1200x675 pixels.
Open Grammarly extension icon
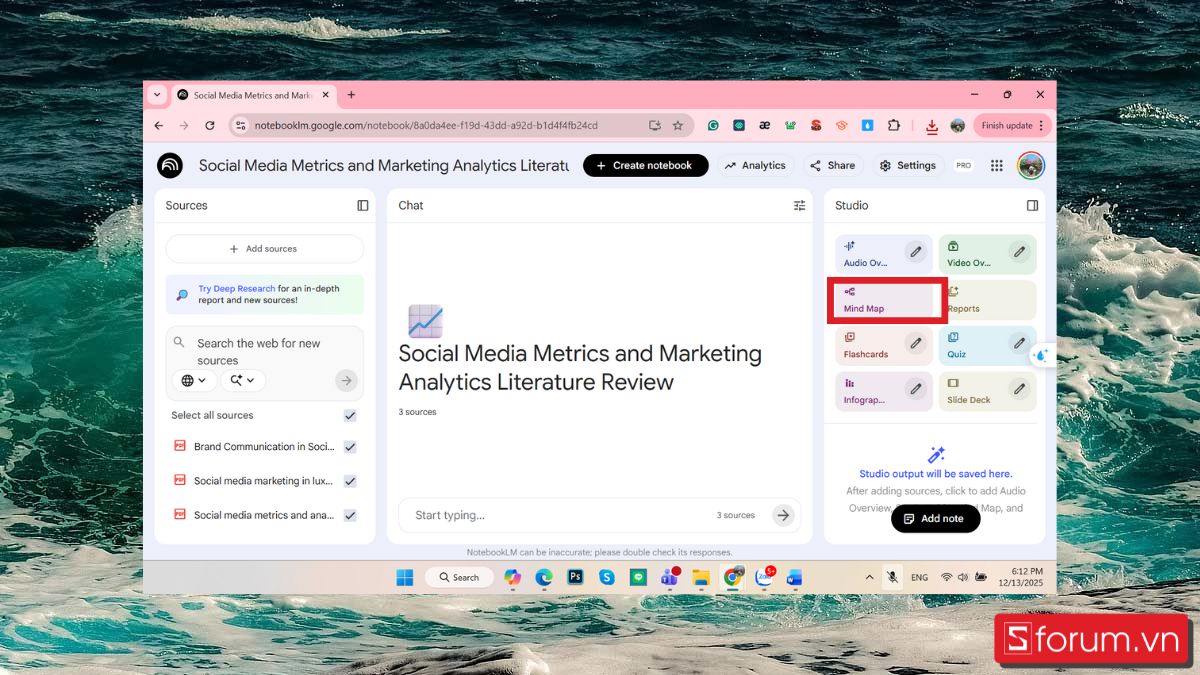pyautogui.click(x=713, y=125)
